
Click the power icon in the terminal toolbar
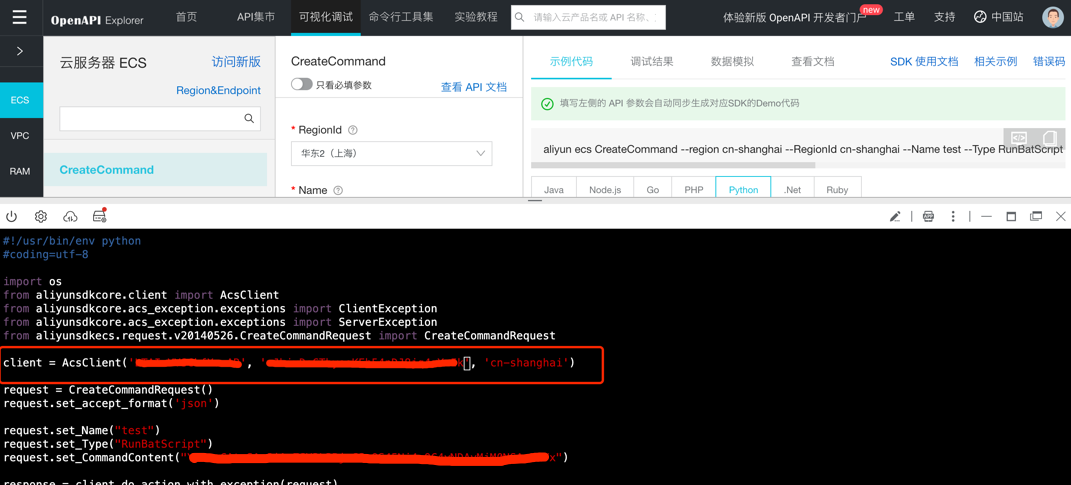tap(12, 216)
